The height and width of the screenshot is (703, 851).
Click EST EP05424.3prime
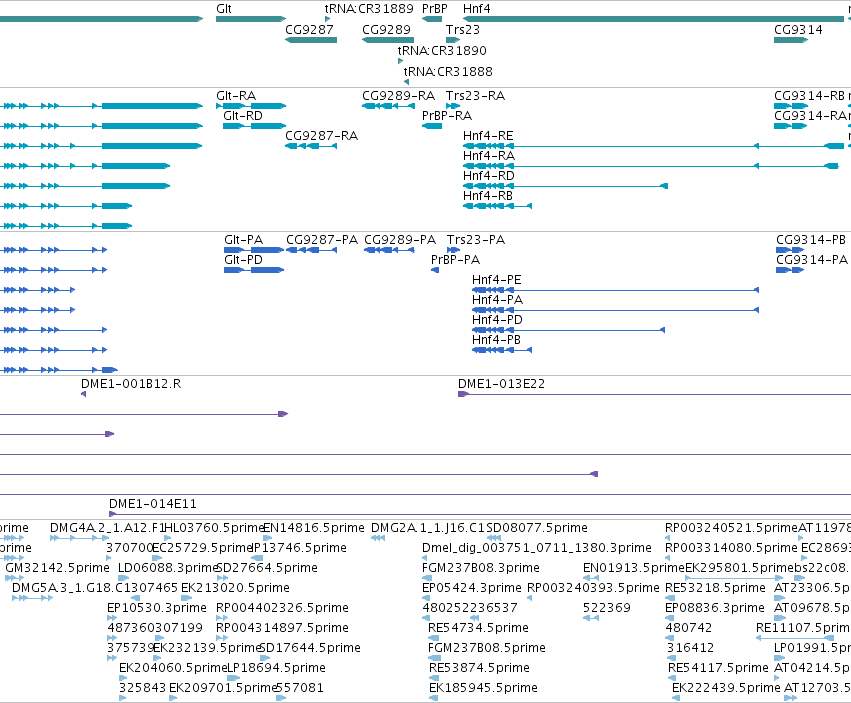point(472,588)
